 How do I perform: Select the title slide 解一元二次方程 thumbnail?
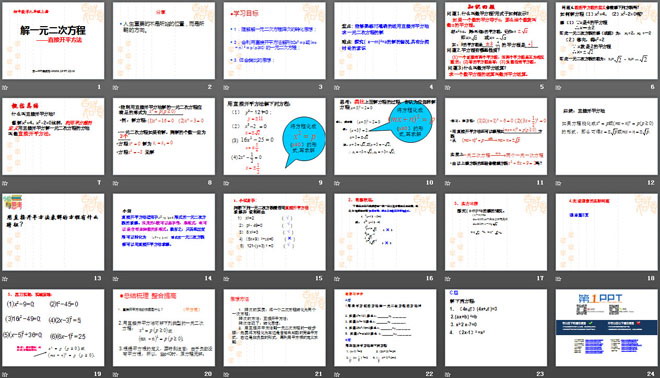(x=53, y=41)
